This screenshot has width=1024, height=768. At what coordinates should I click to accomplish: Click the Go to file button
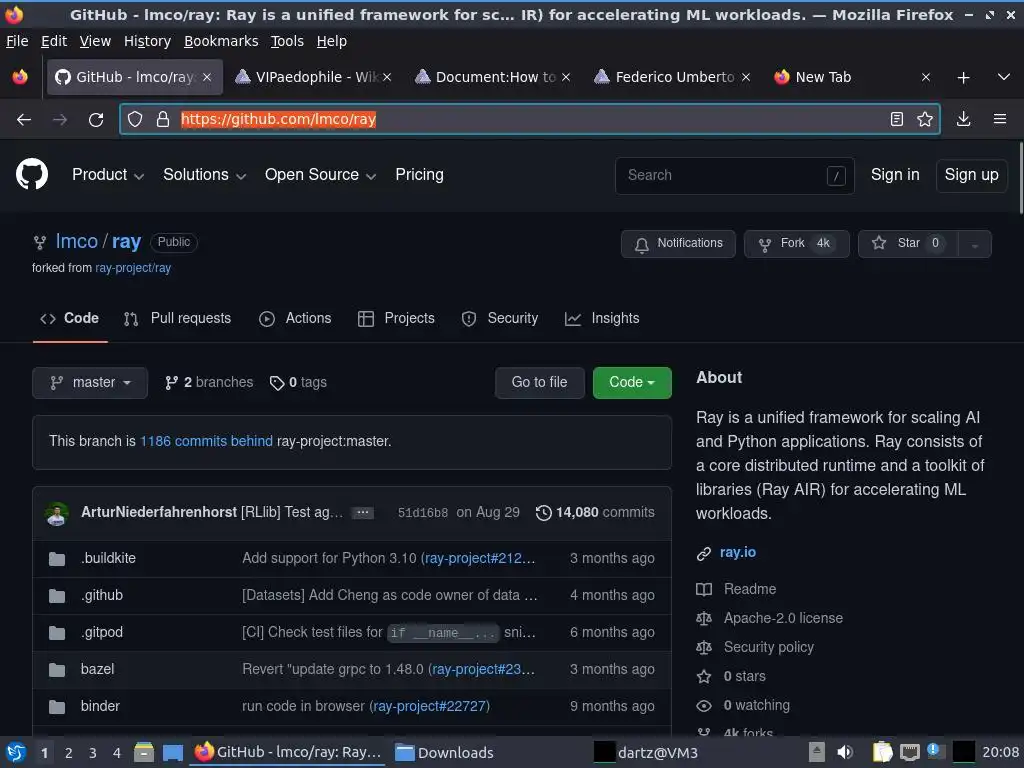click(539, 383)
